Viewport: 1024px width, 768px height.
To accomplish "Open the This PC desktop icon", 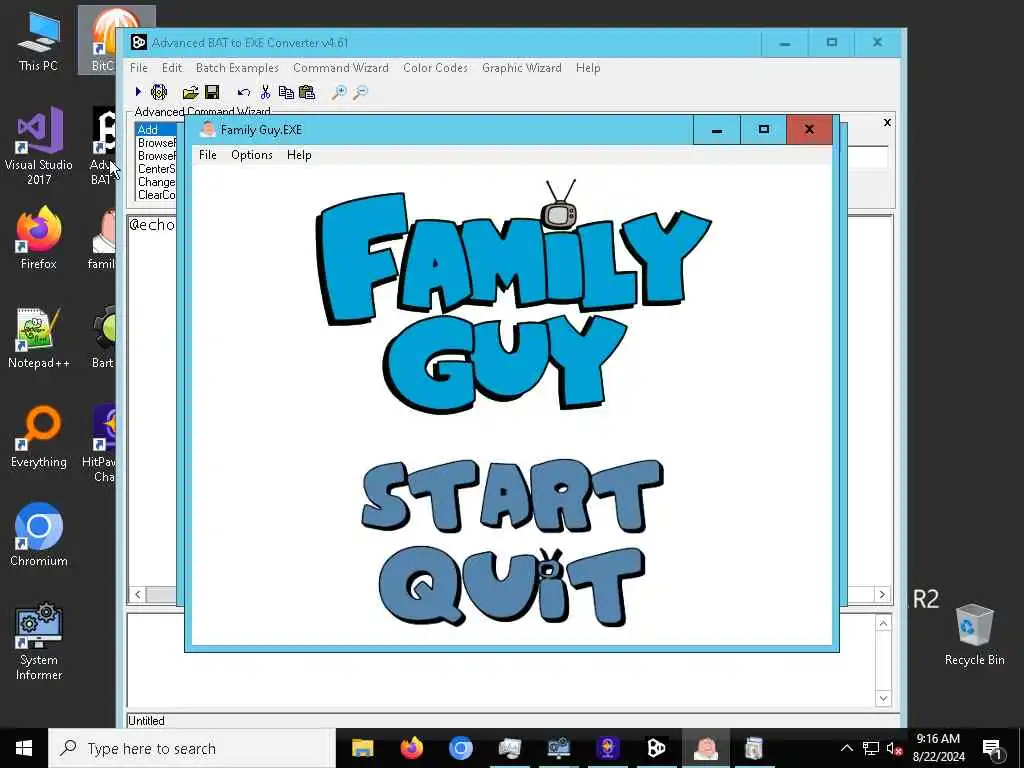I will [x=39, y=42].
